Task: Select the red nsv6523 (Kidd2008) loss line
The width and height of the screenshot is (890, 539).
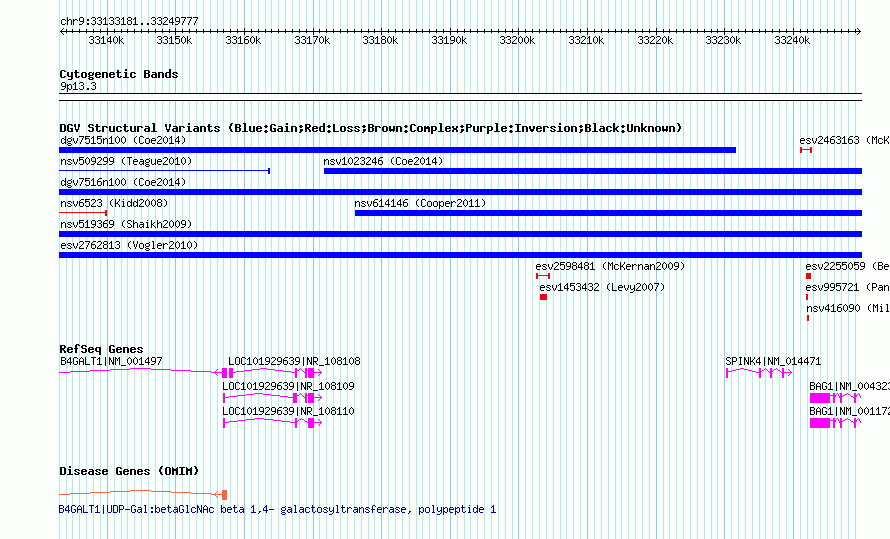Action: click(x=83, y=213)
